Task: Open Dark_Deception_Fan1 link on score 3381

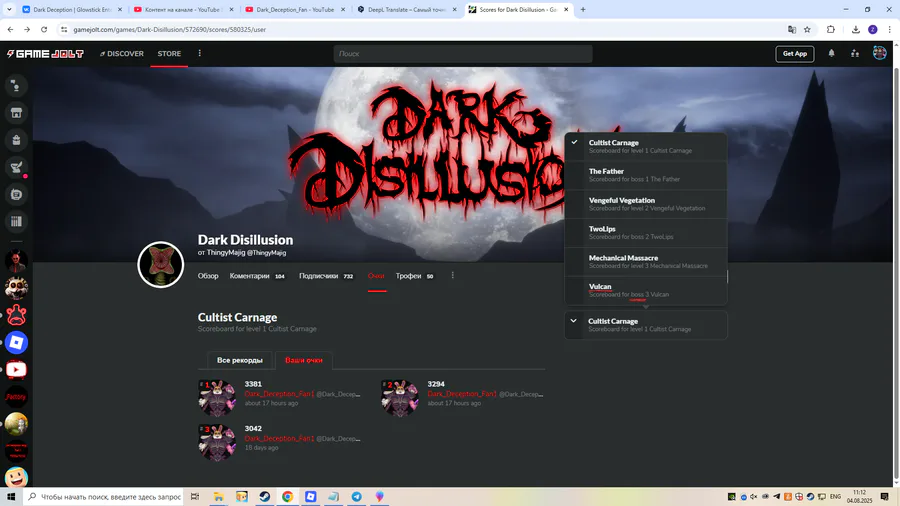Action: point(279,394)
